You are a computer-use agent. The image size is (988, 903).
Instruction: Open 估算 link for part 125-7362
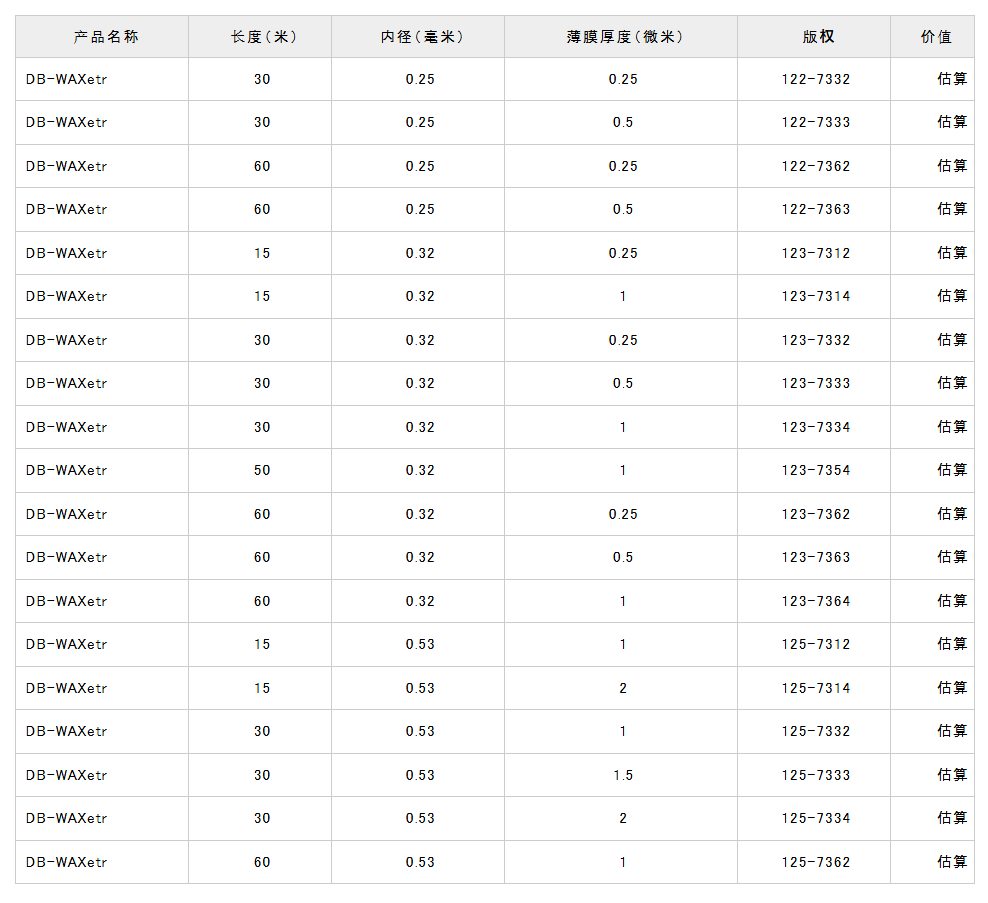click(x=951, y=862)
